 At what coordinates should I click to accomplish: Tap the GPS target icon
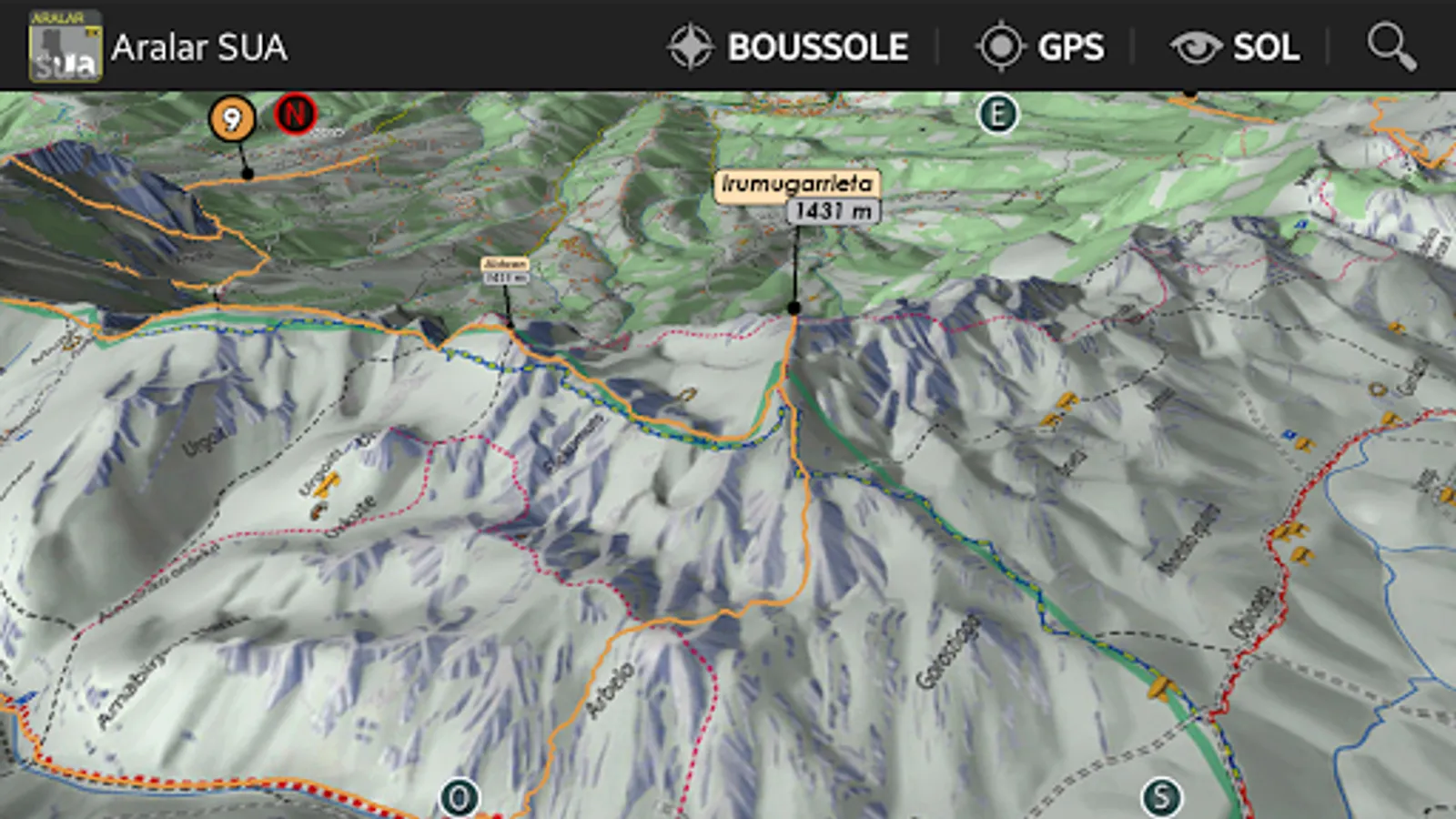pyautogui.click(x=1001, y=46)
